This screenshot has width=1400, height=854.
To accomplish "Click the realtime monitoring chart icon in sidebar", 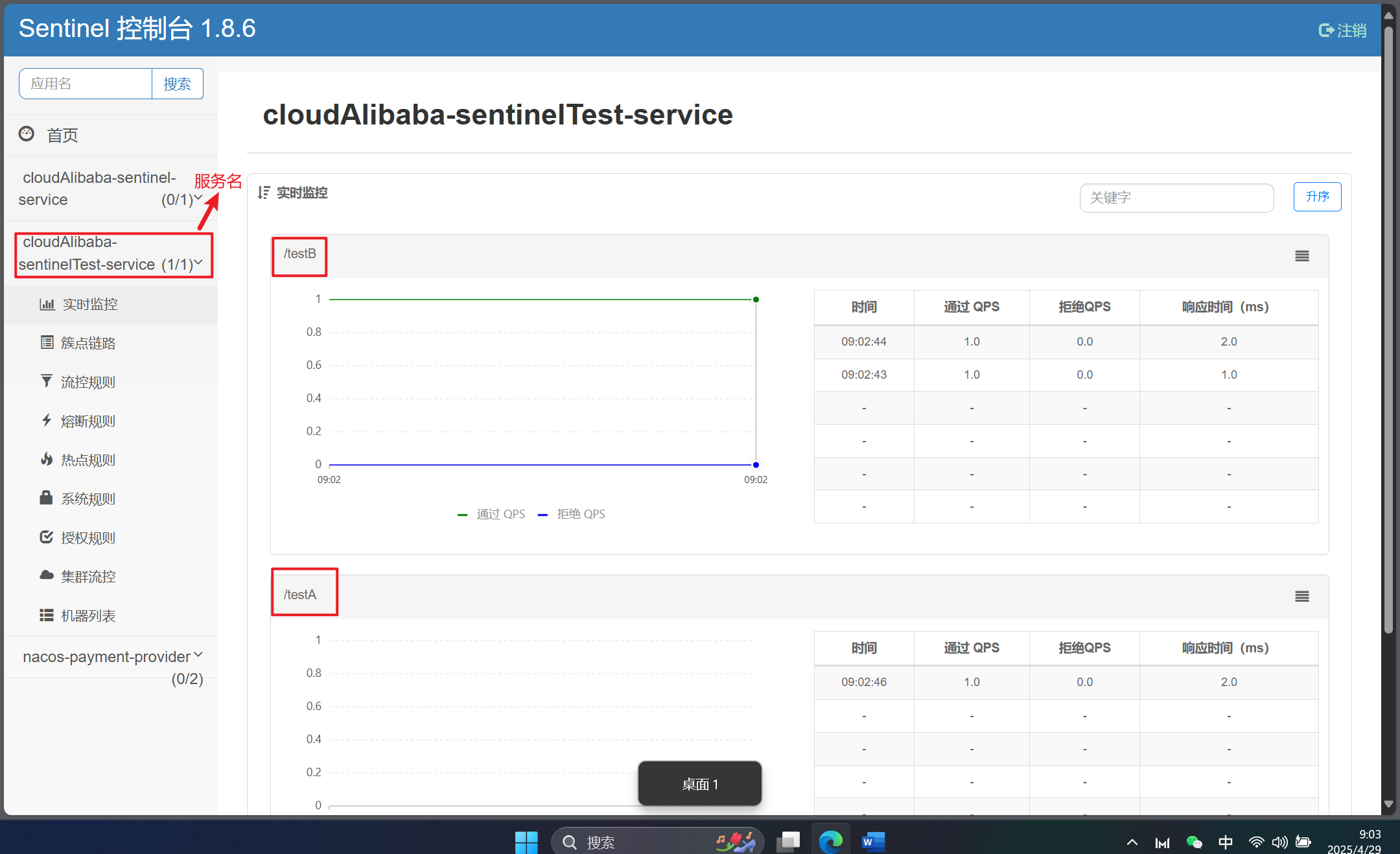I will [47, 304].
